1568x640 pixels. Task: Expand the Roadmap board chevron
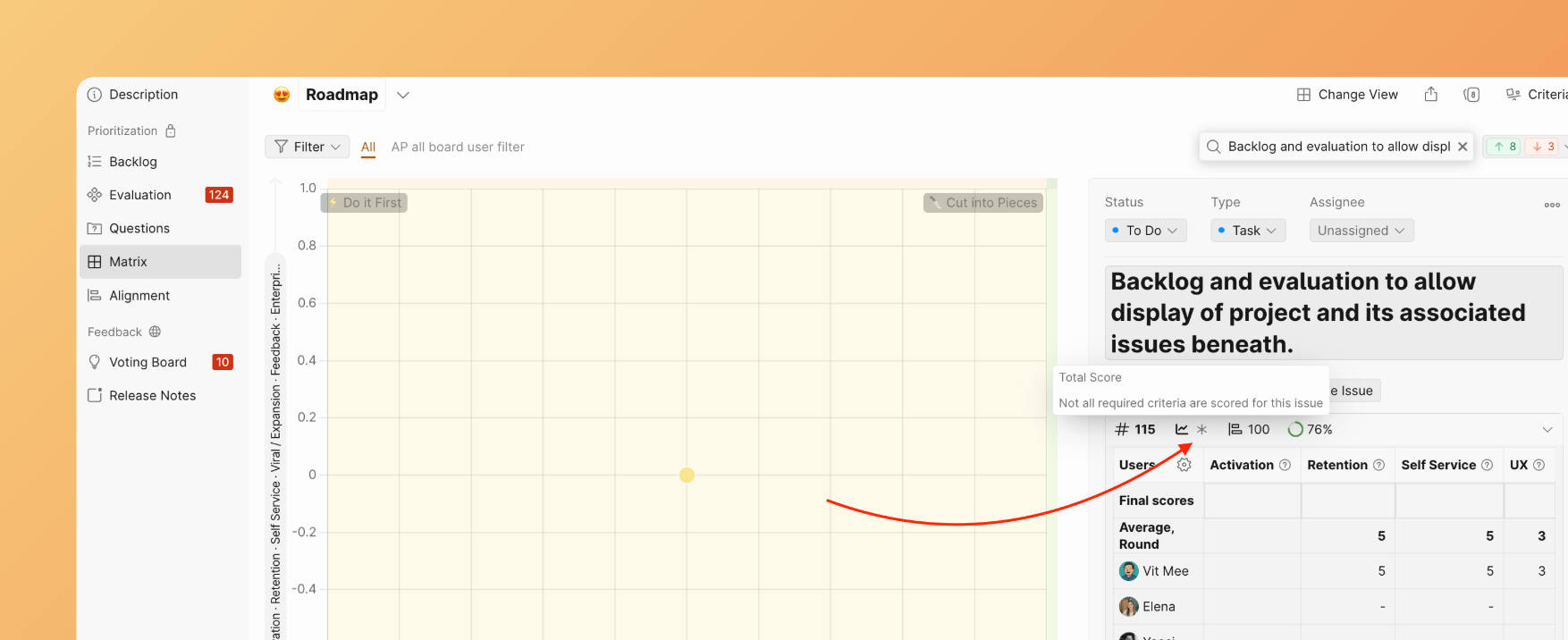tap(403, 95)
